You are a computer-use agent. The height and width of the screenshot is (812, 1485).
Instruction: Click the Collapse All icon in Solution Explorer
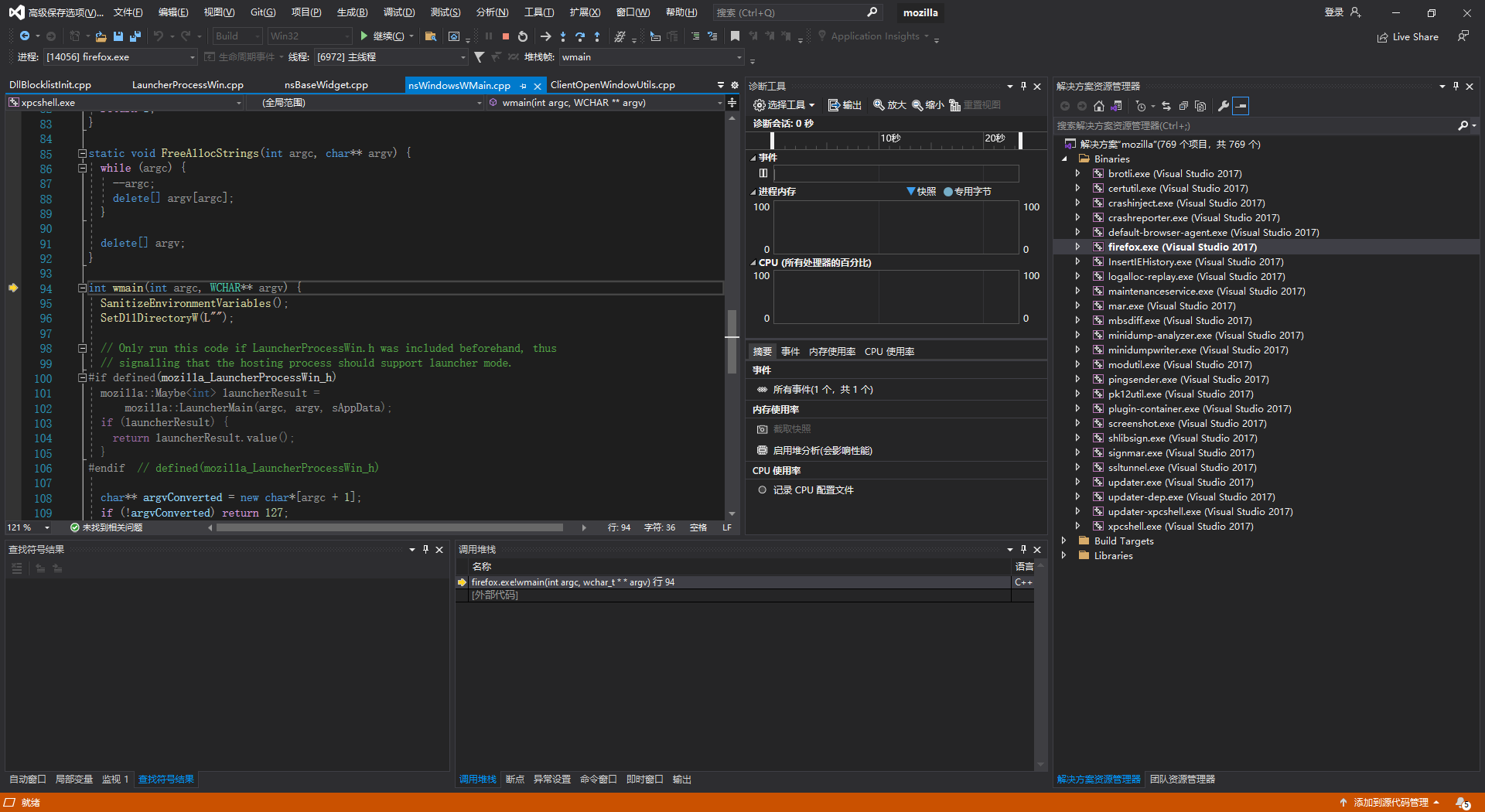tap(1183, 106)
